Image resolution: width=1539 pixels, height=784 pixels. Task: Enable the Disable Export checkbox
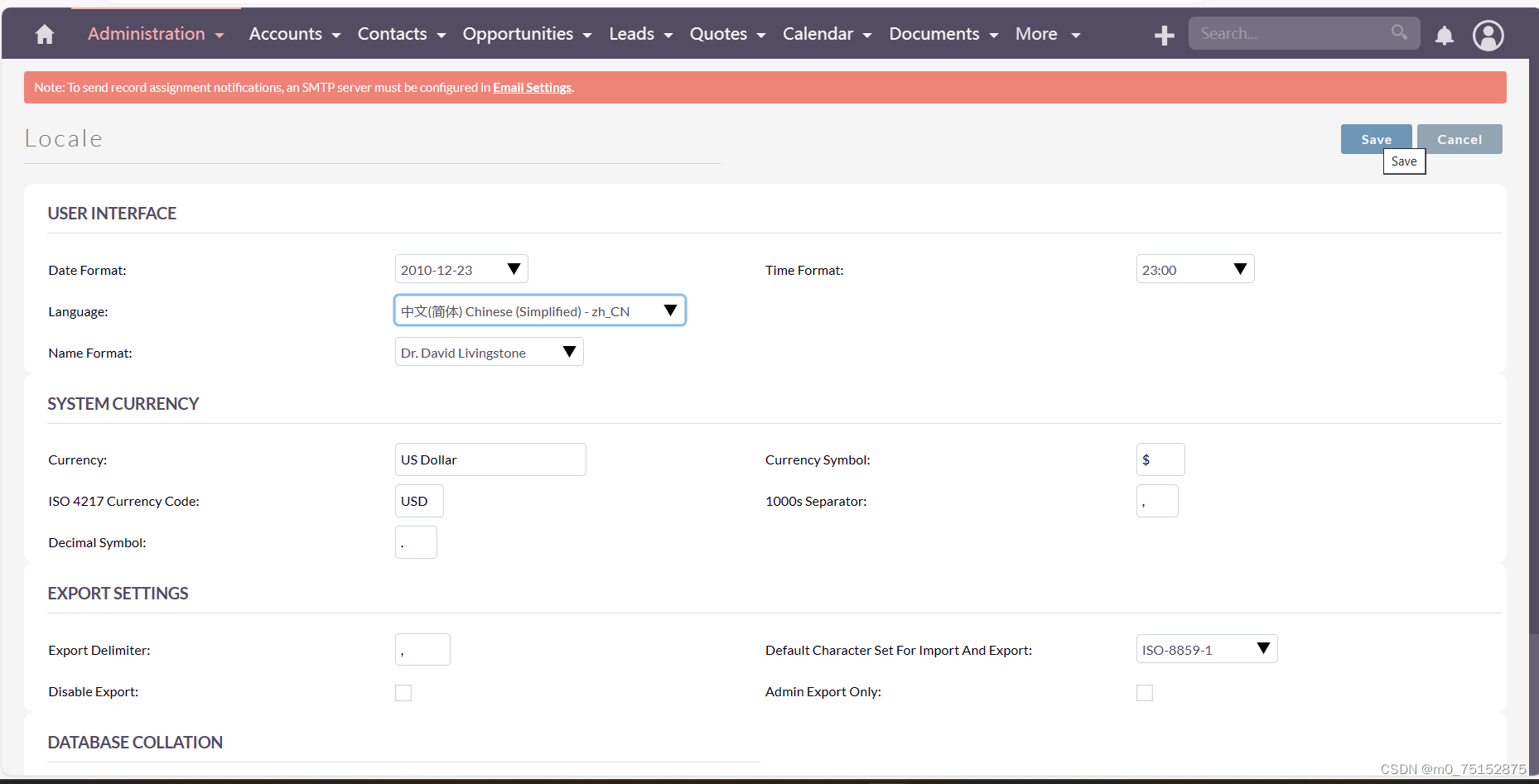click(x=403, y=692)
